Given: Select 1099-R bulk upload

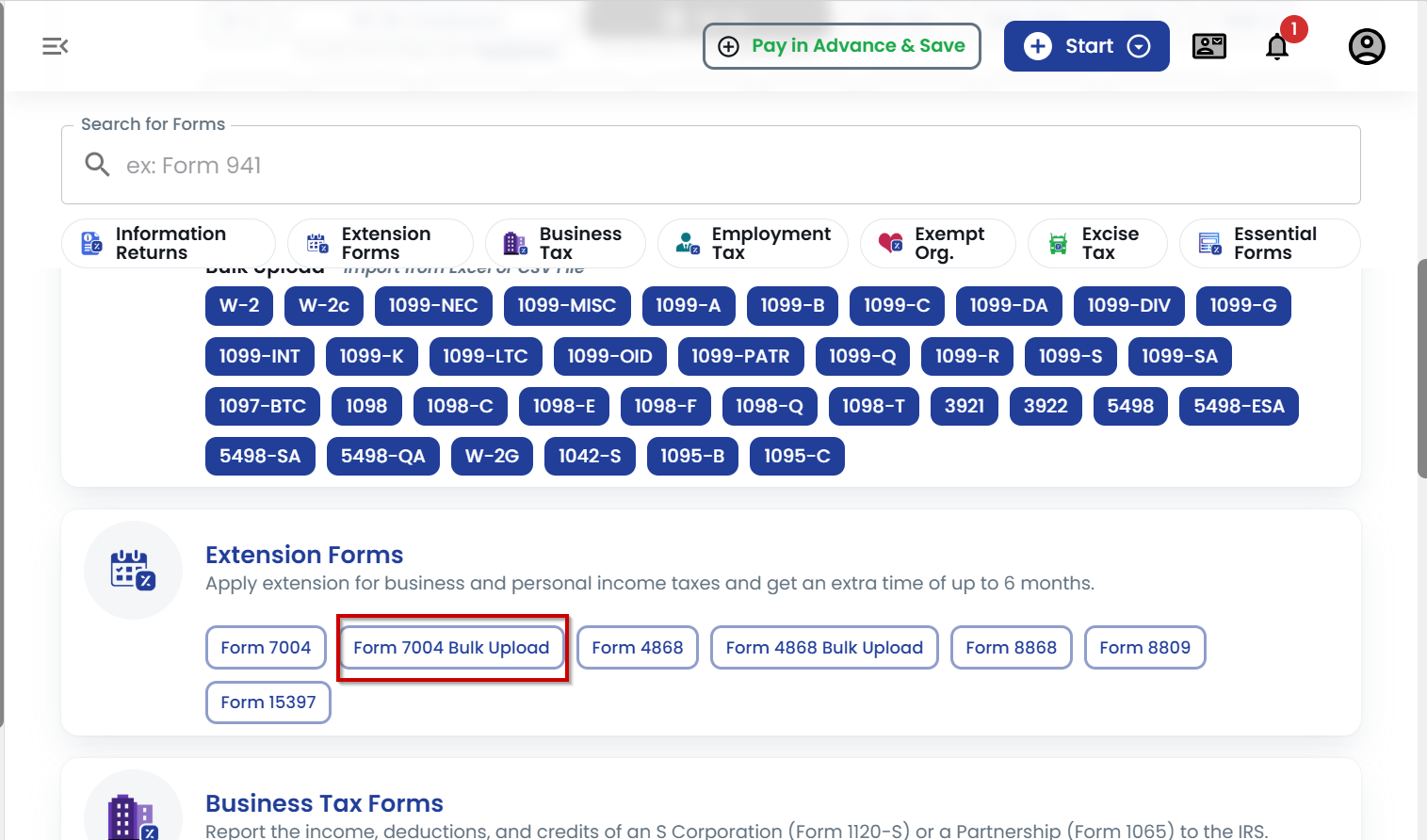Looking at the screenshot, I should (x=966, y=356).
